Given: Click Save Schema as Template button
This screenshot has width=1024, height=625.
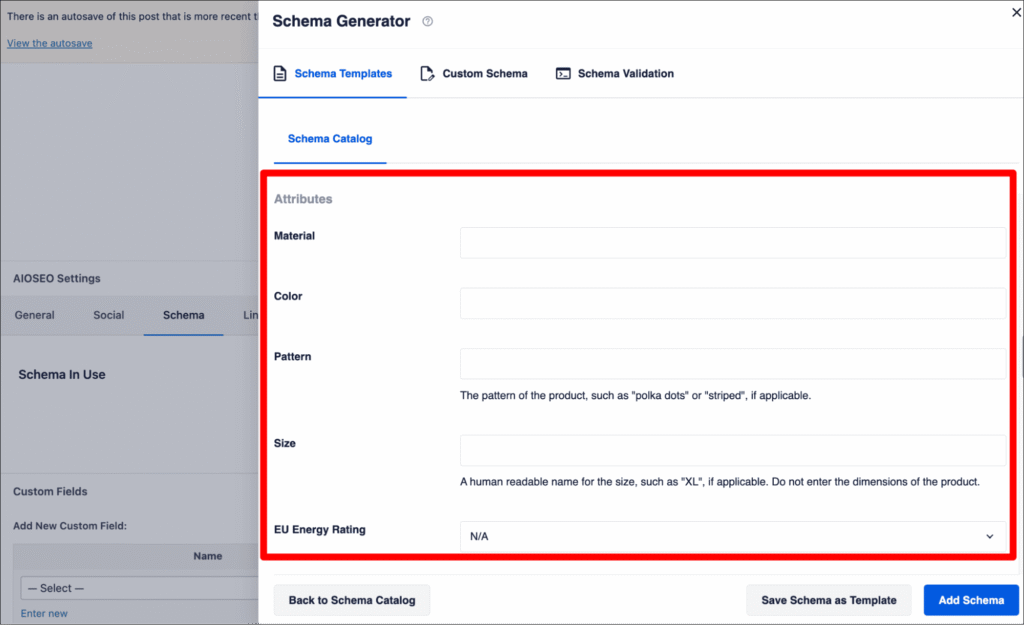Looking at the screenshot, I should [829, 600].
